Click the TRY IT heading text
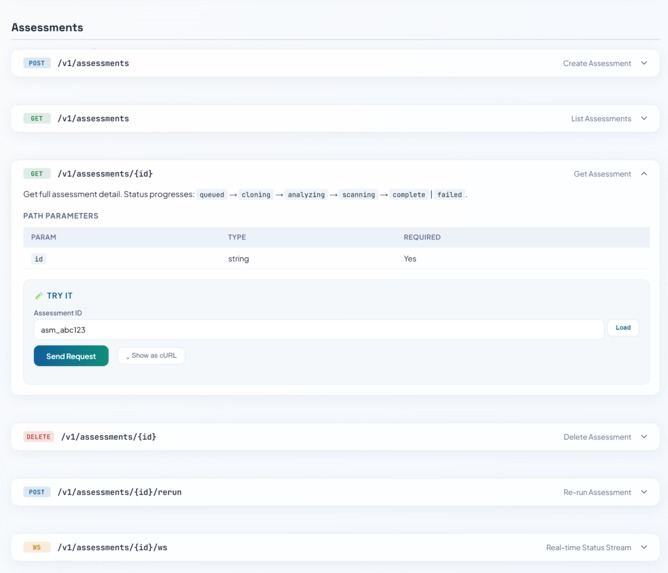Image resolution: width=668 pixels, height=573 pixels. (x=60, y=296)
